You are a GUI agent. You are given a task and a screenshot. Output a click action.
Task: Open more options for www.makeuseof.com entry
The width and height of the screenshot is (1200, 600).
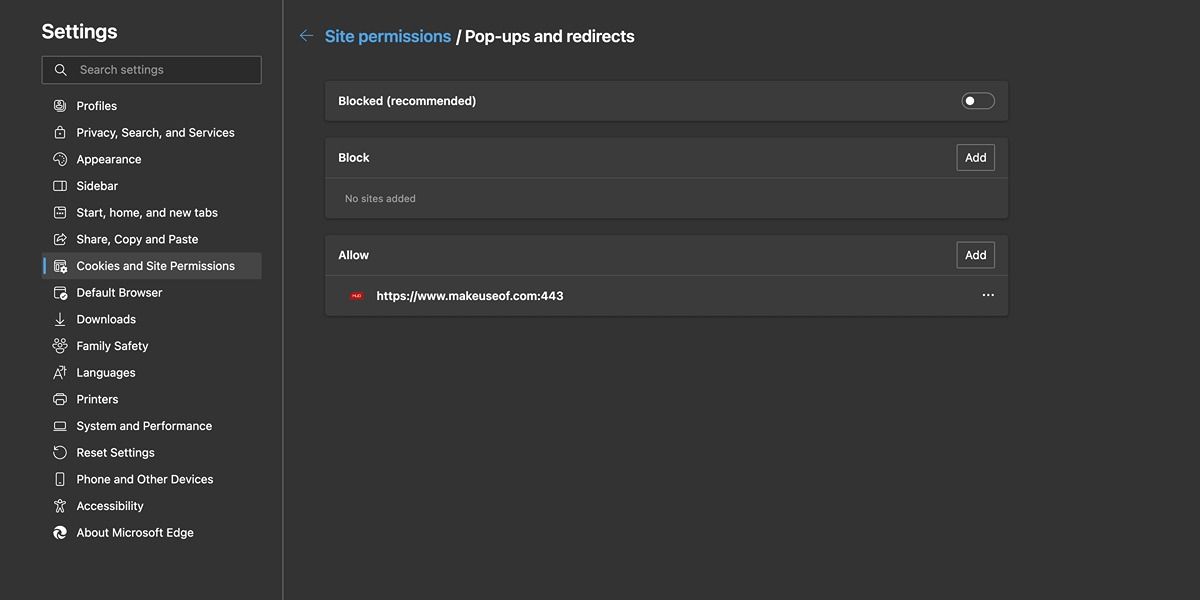[x=988, y=294]
